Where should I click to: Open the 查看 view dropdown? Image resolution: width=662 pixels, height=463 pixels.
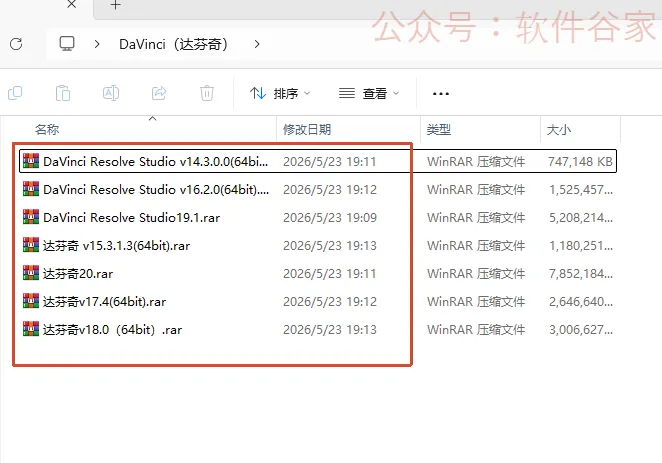(x=369, y=93)
